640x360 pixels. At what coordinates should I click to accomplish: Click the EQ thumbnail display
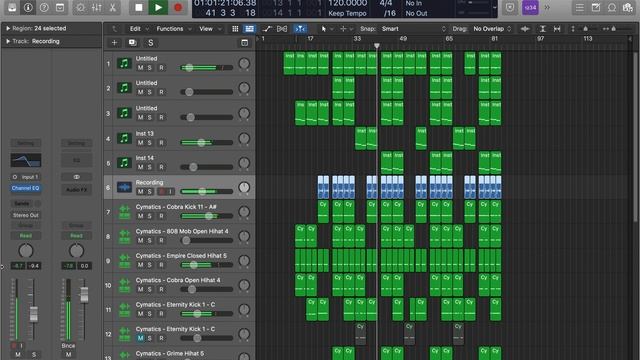point(25,160)
